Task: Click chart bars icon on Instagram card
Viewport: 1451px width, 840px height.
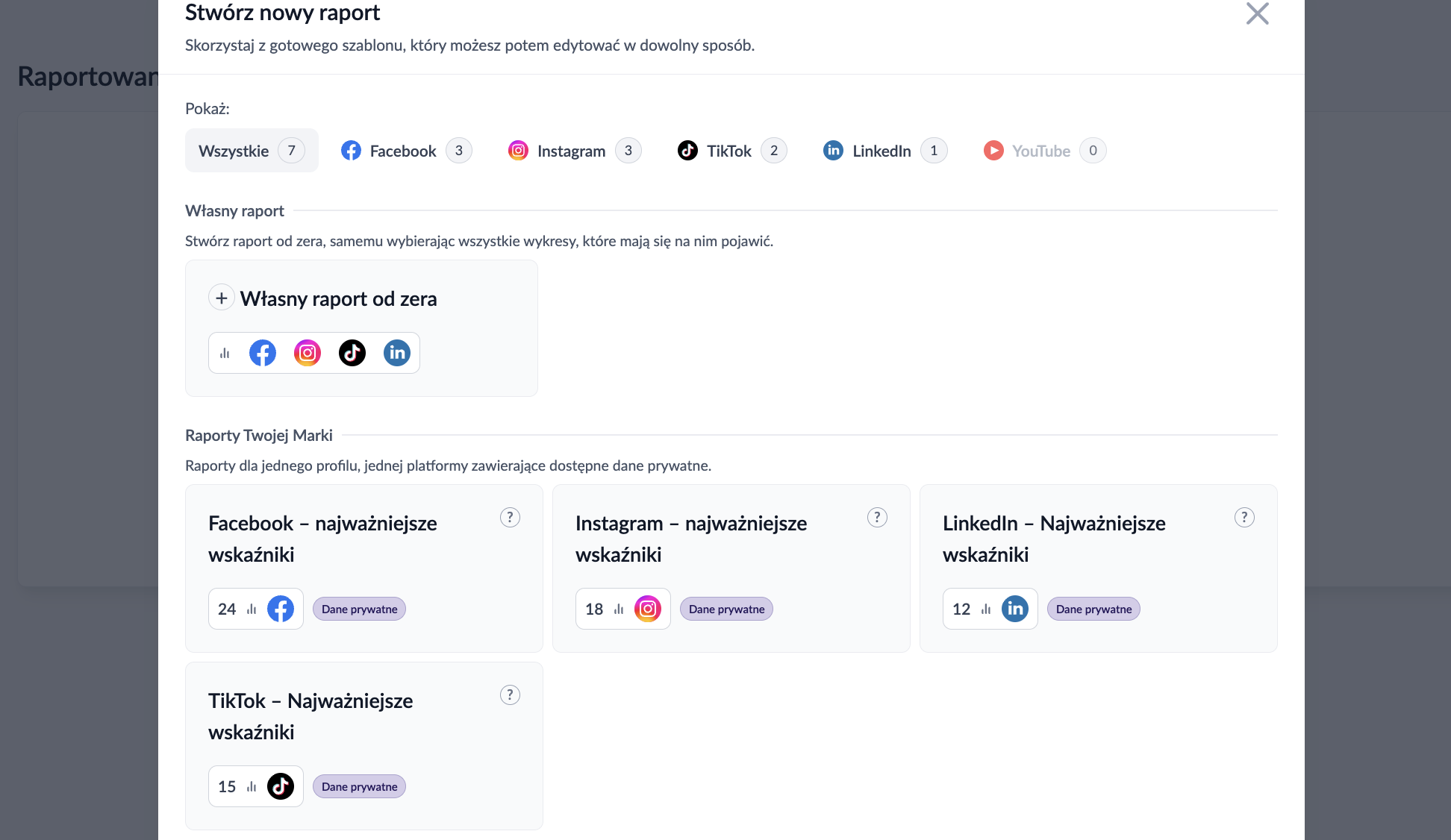Action: click(x=619, y=609)
